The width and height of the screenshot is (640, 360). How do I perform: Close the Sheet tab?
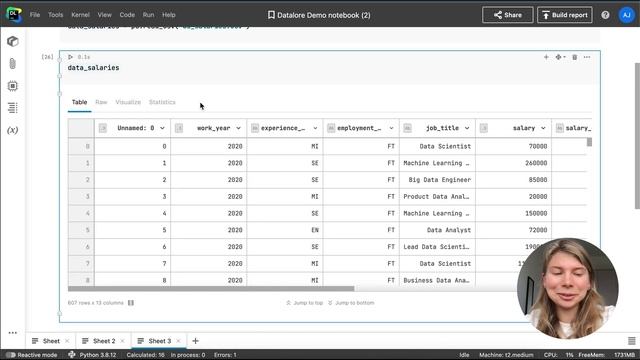click(x=67, y=341)
